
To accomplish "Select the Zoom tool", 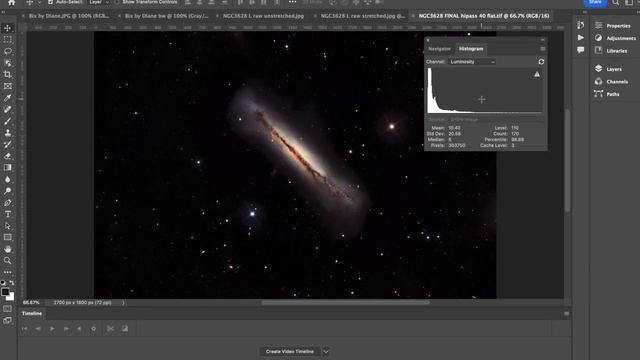I will [7, 260].
